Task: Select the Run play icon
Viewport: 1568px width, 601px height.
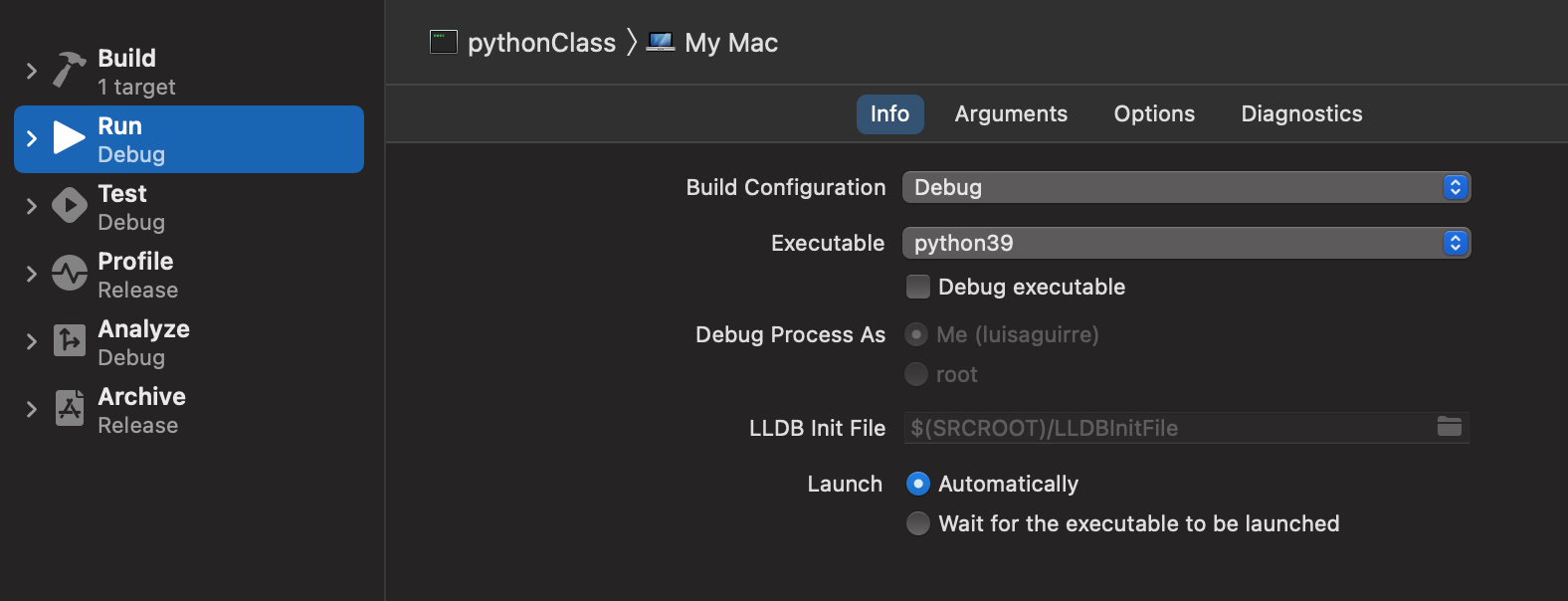Action: point(69,138)
